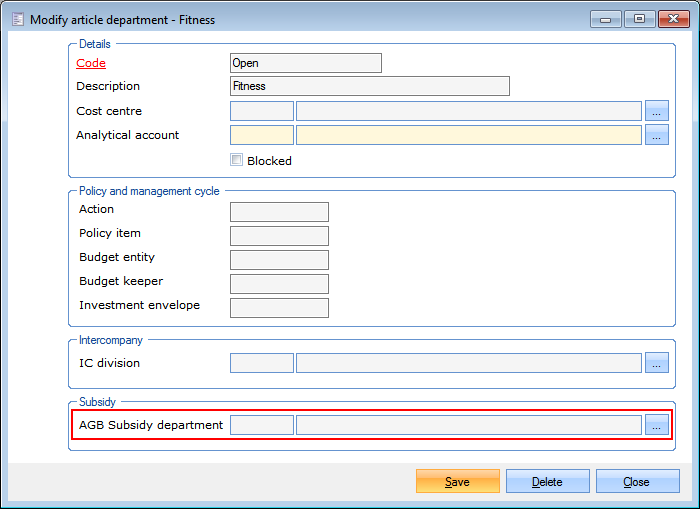Click the Action field
The width and height of the screenshot is (700, 509).
click(x=279, y=211)
